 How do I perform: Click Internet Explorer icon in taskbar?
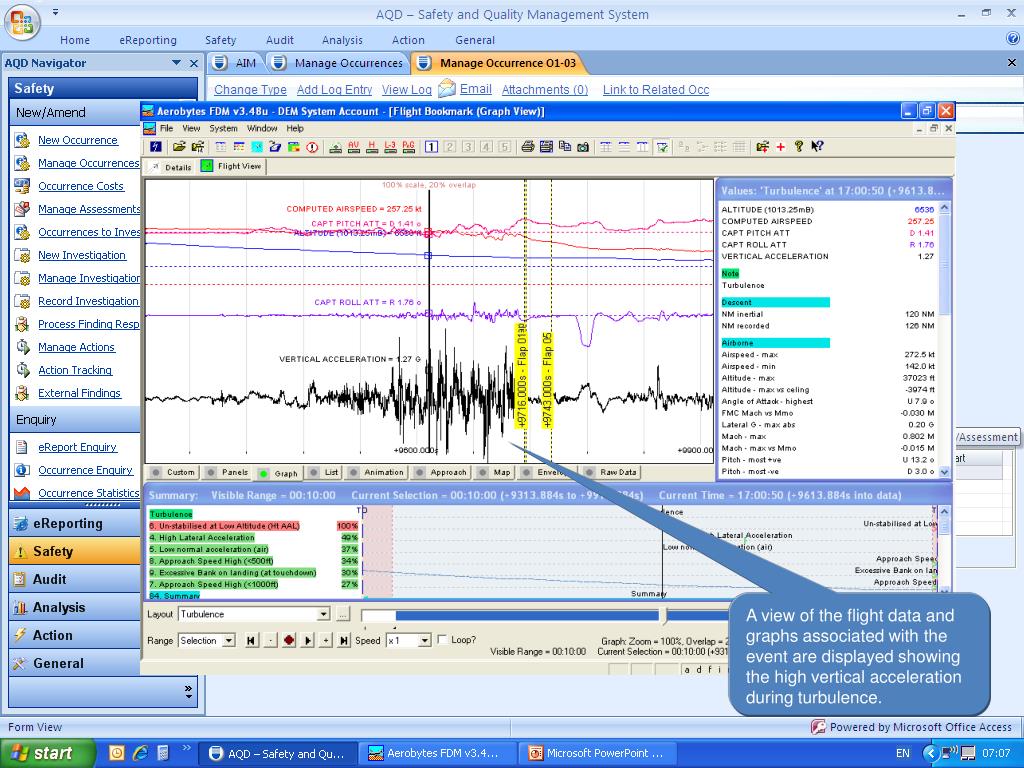point(140,753)
